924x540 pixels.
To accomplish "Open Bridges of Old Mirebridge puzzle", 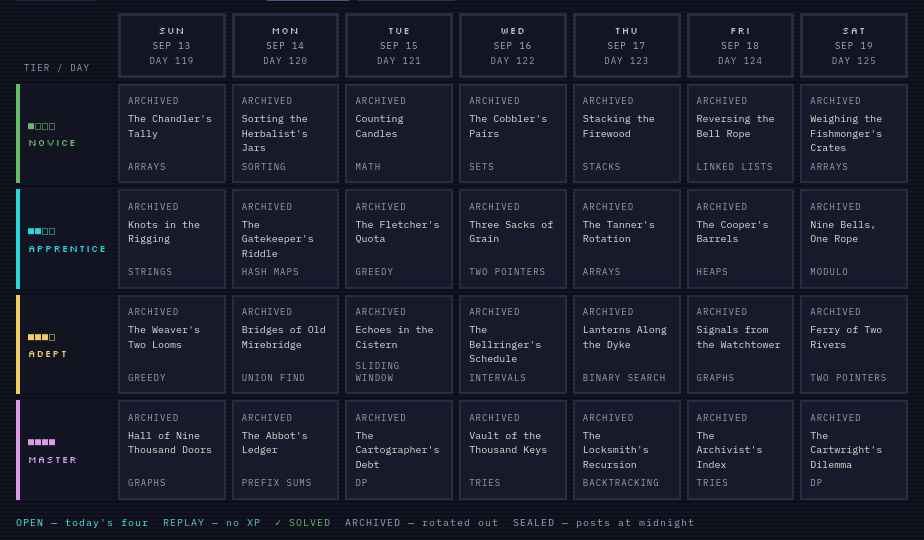I will coord(285,344).
